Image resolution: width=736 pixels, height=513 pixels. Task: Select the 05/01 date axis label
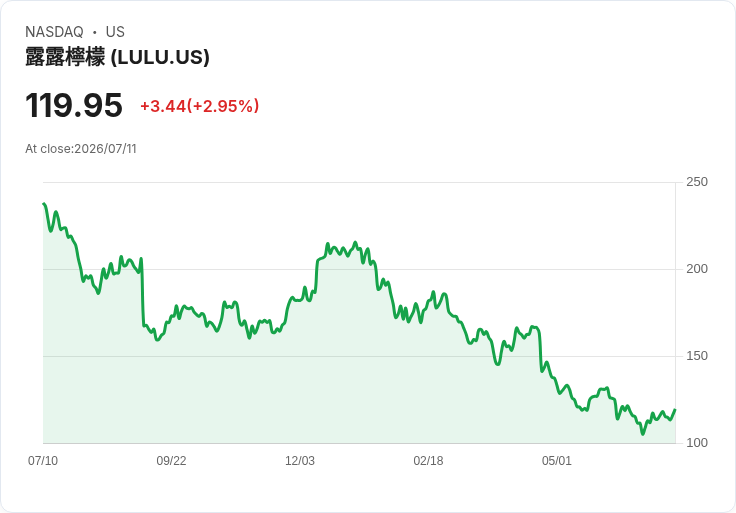(557, 461)
